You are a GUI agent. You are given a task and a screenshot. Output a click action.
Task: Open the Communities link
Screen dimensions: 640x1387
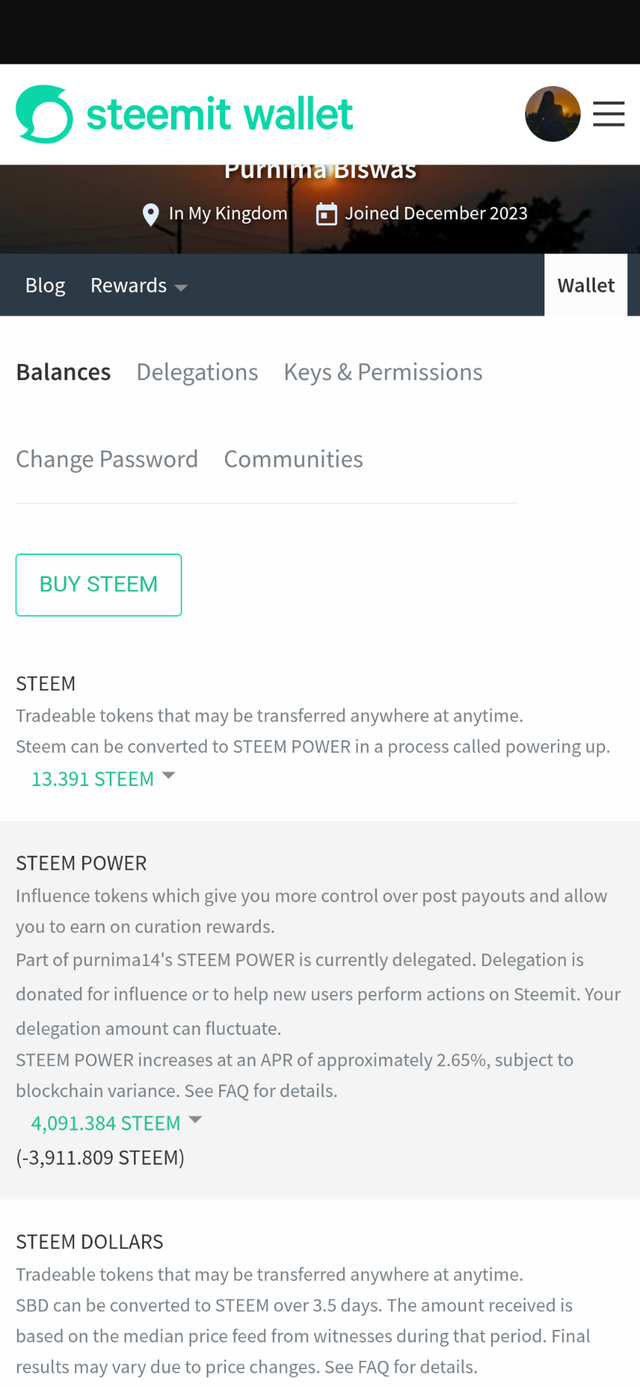293,459
